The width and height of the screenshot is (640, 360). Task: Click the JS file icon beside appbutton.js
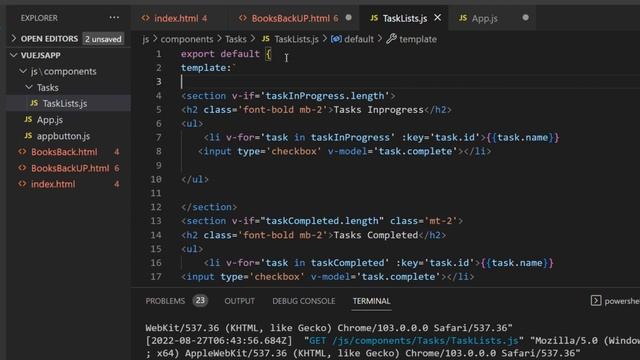pos(28,136)
